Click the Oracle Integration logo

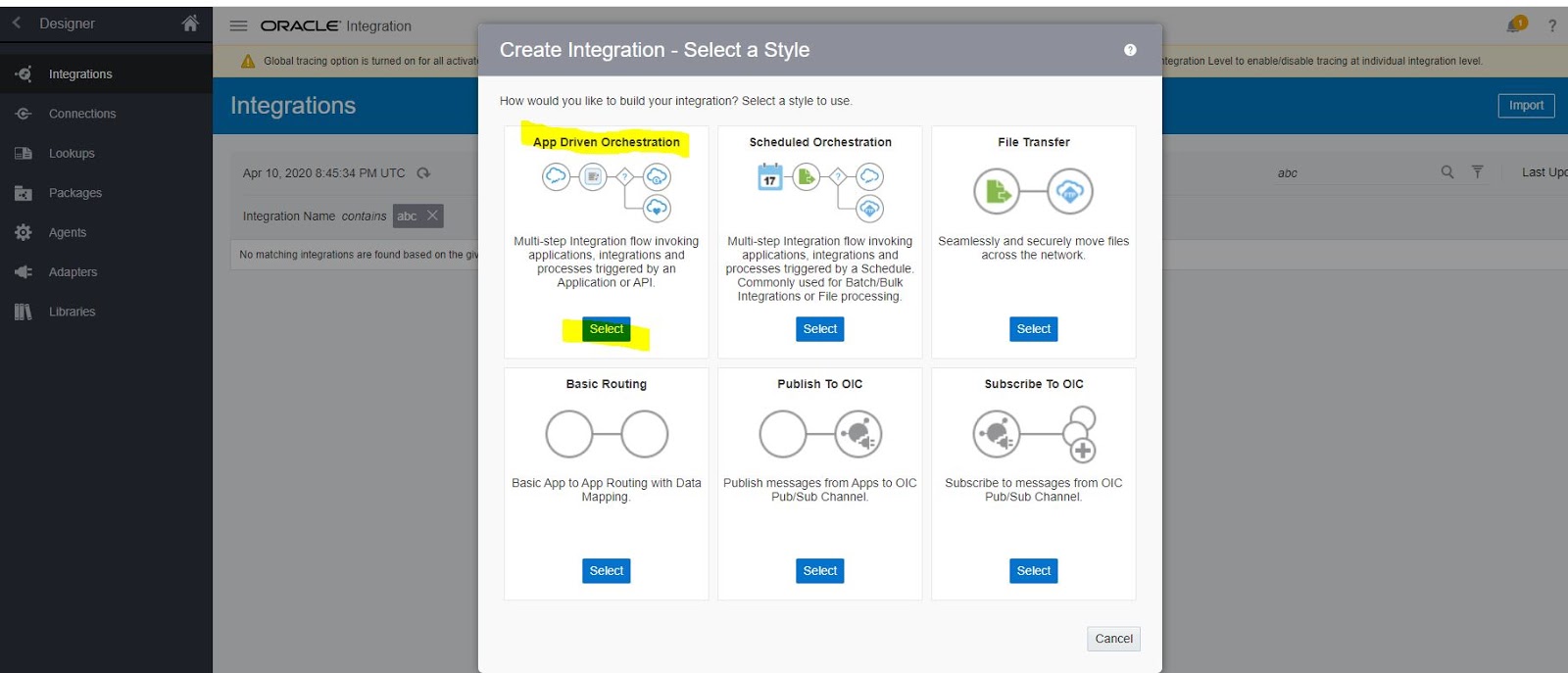click(335, 26)
